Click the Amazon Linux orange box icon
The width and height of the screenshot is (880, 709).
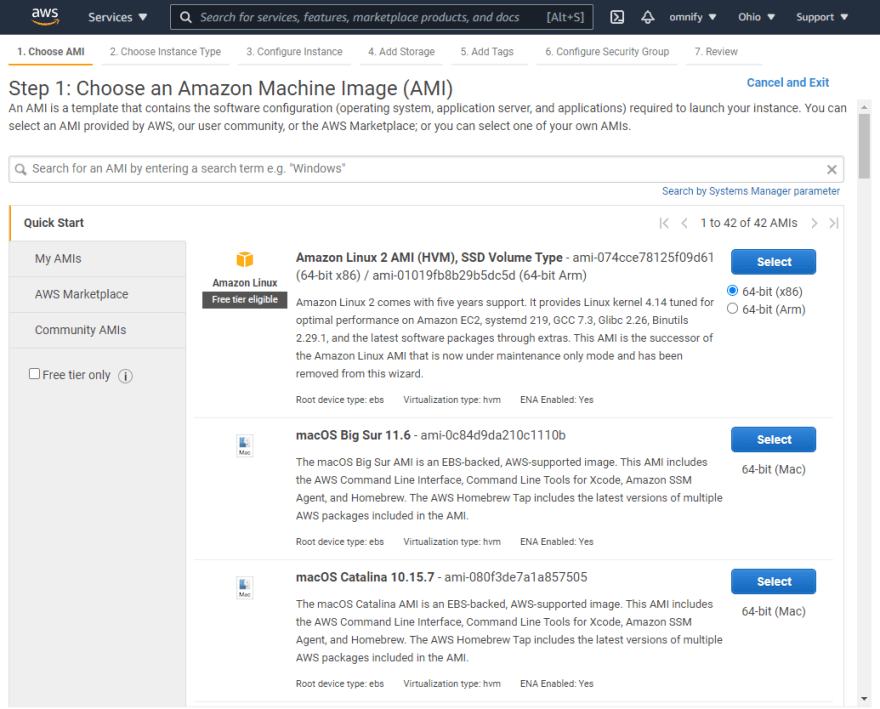tap(245, 259)
